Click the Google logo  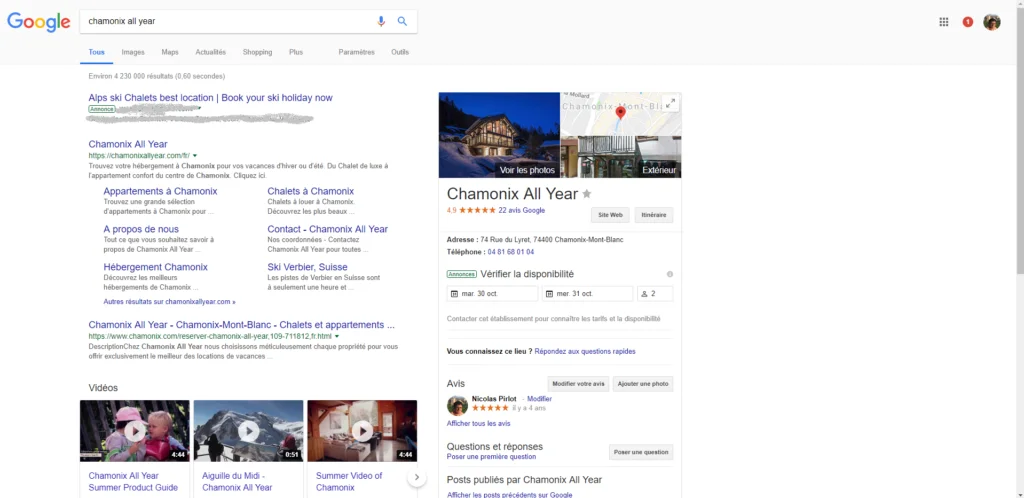tap(39, 22)
